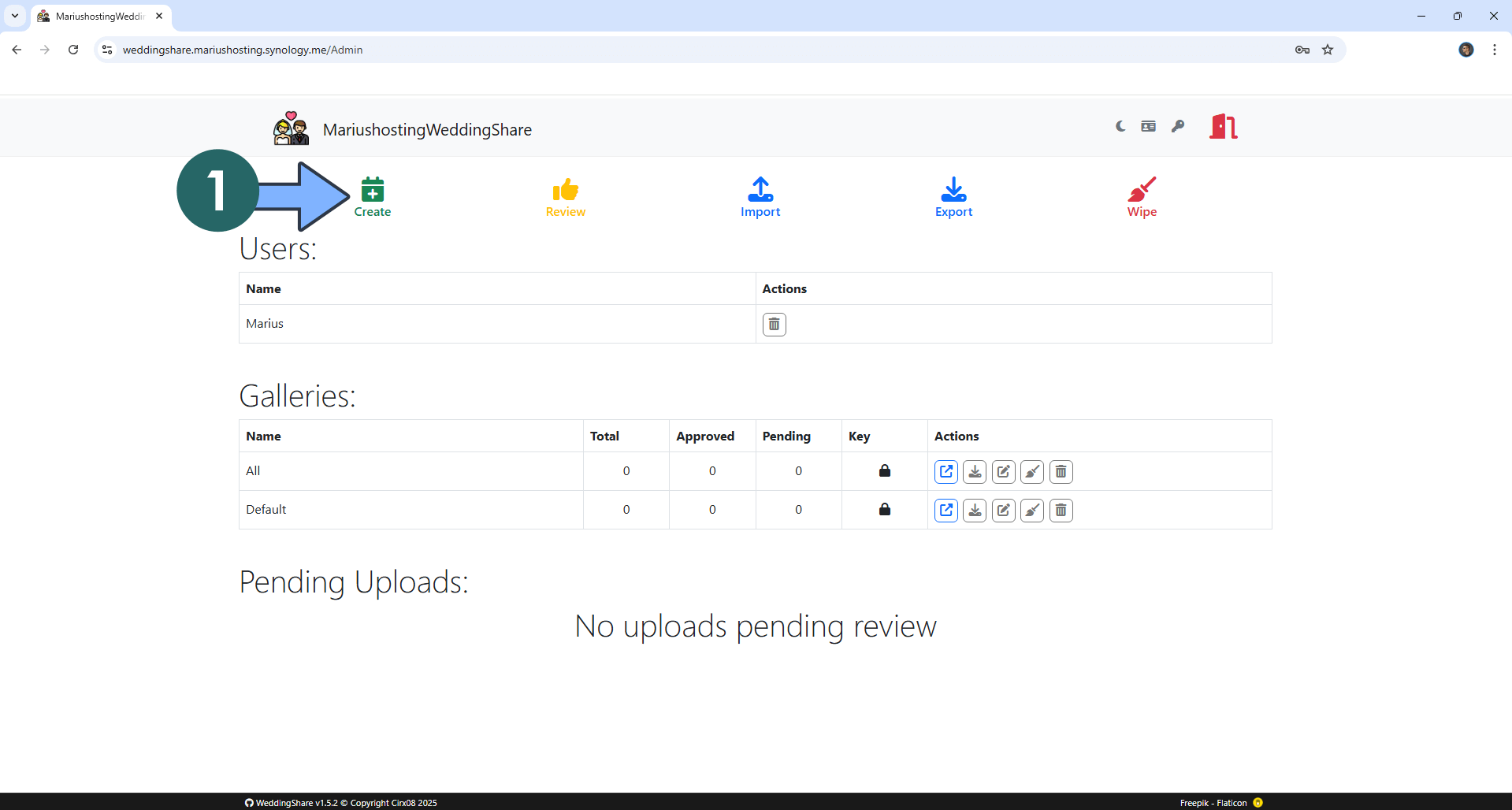Click the Export download icon
1512x810 pixels.
[953, 189]
